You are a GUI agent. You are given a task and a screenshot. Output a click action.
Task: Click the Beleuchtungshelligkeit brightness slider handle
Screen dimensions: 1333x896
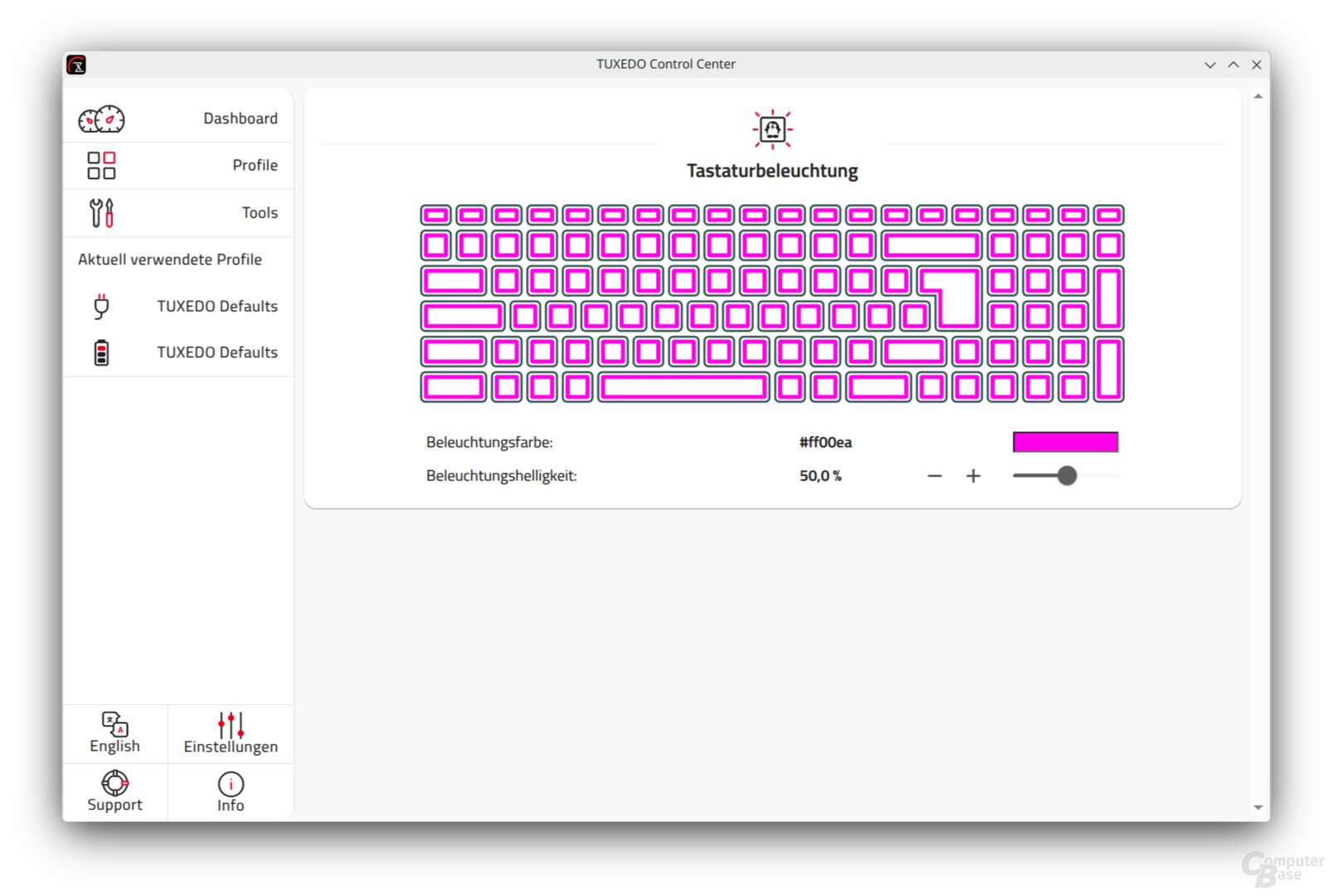[x=1067, y=475]
